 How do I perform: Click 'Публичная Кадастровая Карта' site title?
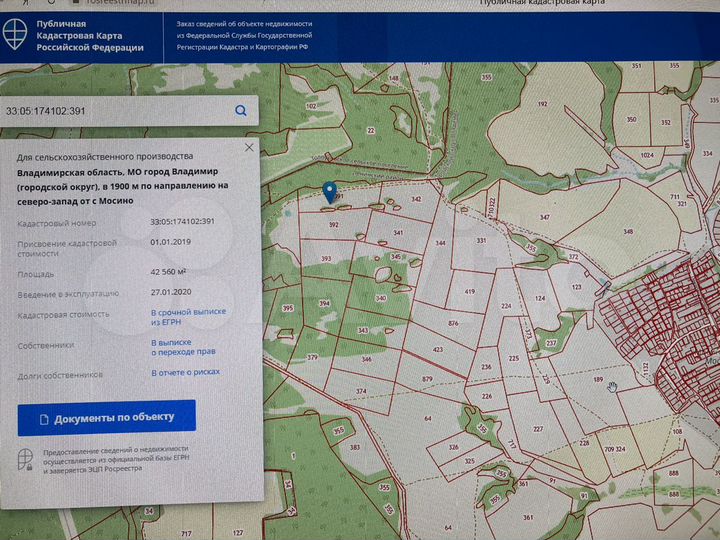click(90, 35)
